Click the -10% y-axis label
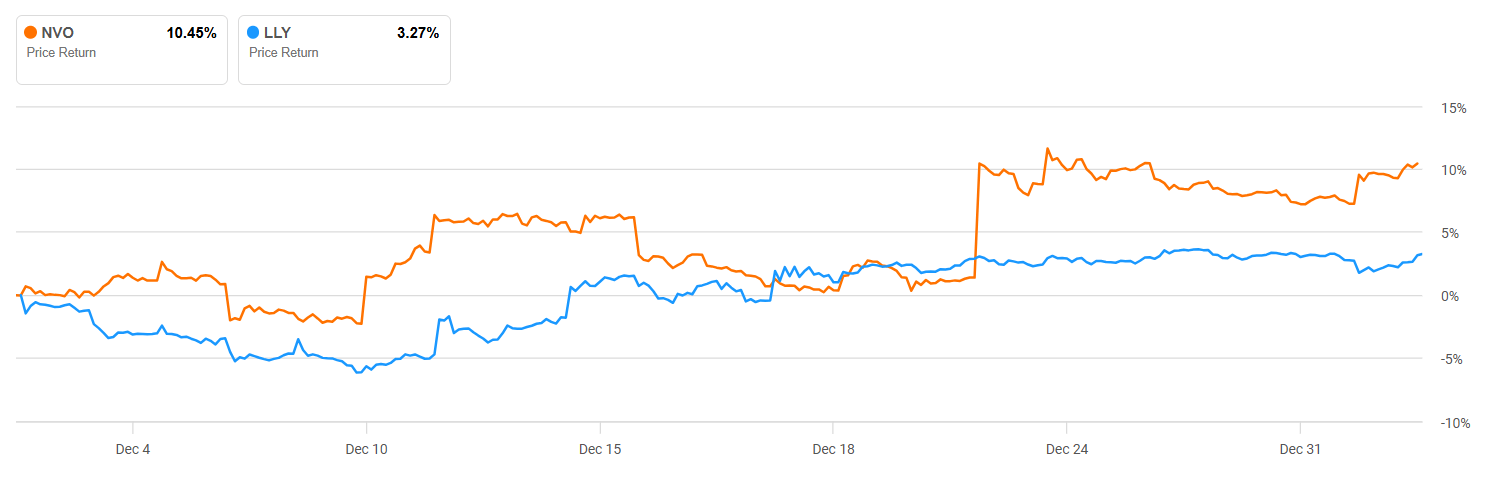 (x=1451, y=423)
